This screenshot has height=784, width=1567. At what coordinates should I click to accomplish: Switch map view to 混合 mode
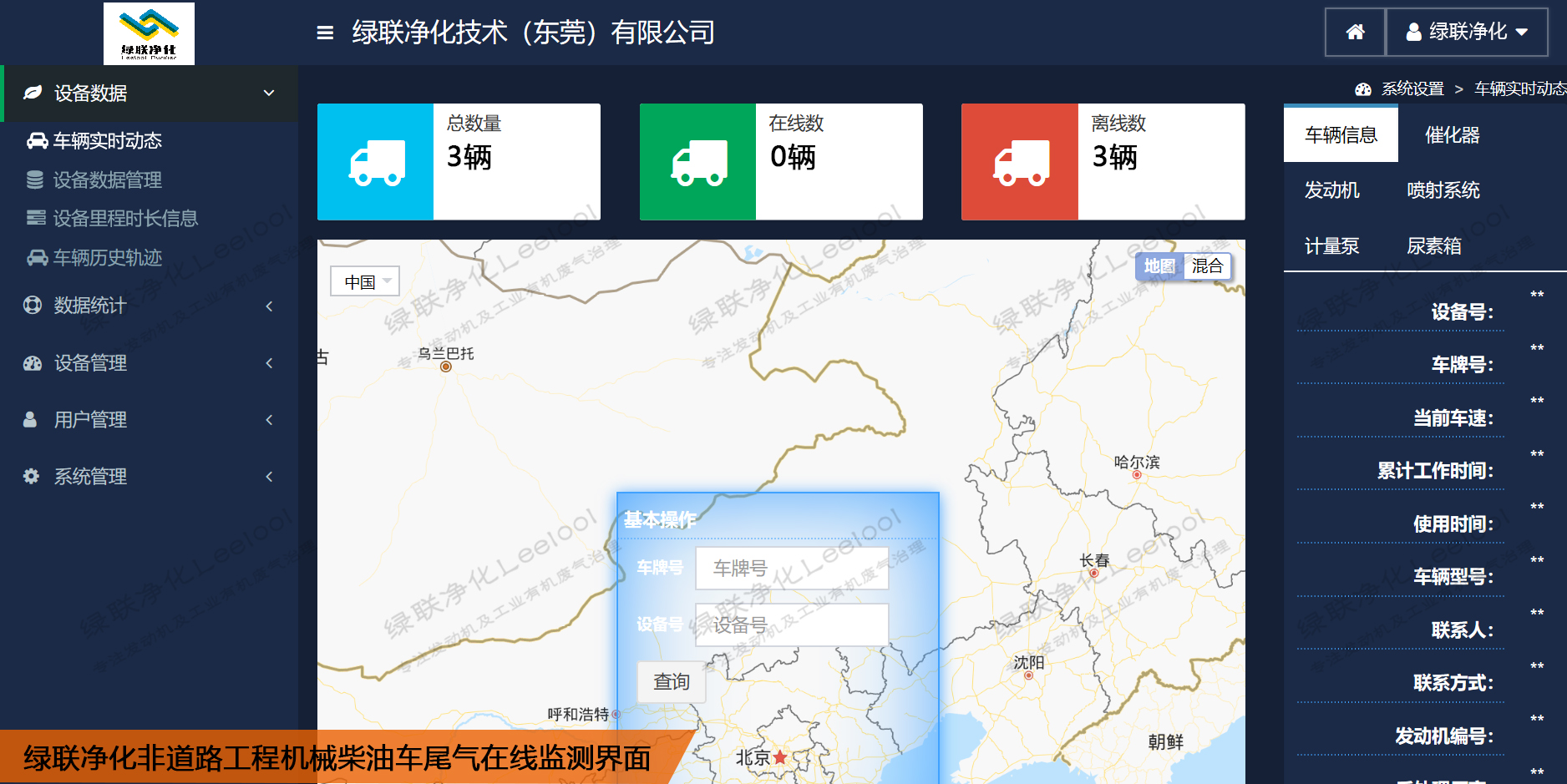click(1209, 266)
